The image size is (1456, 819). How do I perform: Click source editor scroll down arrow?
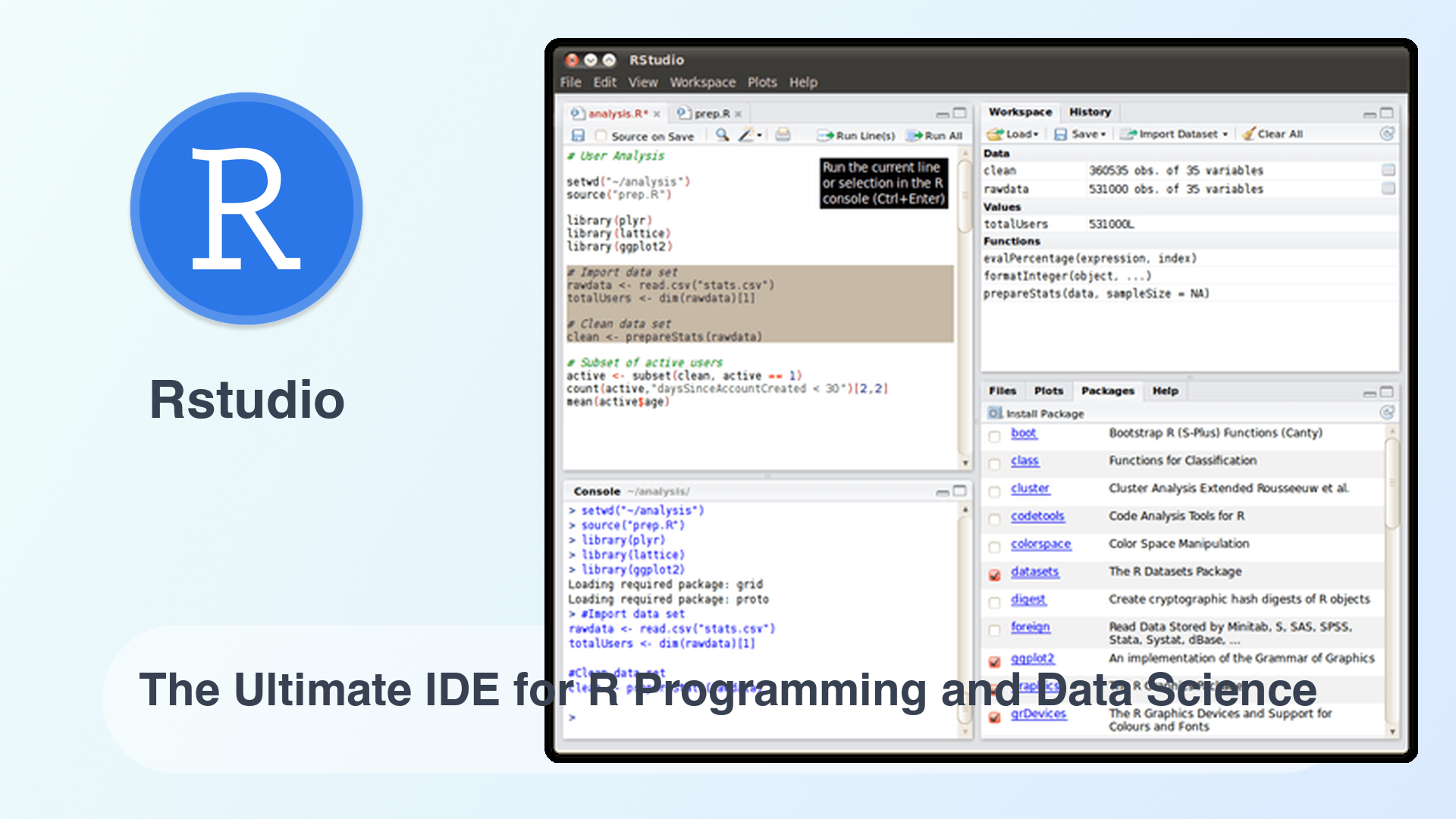pyautogui.click(x=965, y=463)
